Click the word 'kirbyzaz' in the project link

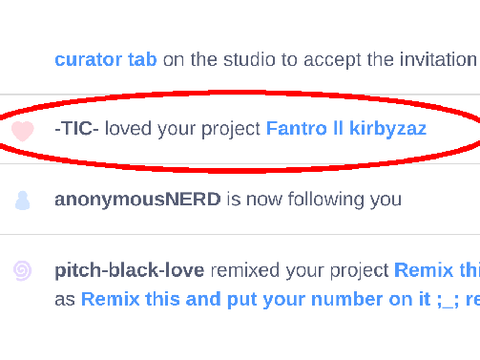coord(388,129)
